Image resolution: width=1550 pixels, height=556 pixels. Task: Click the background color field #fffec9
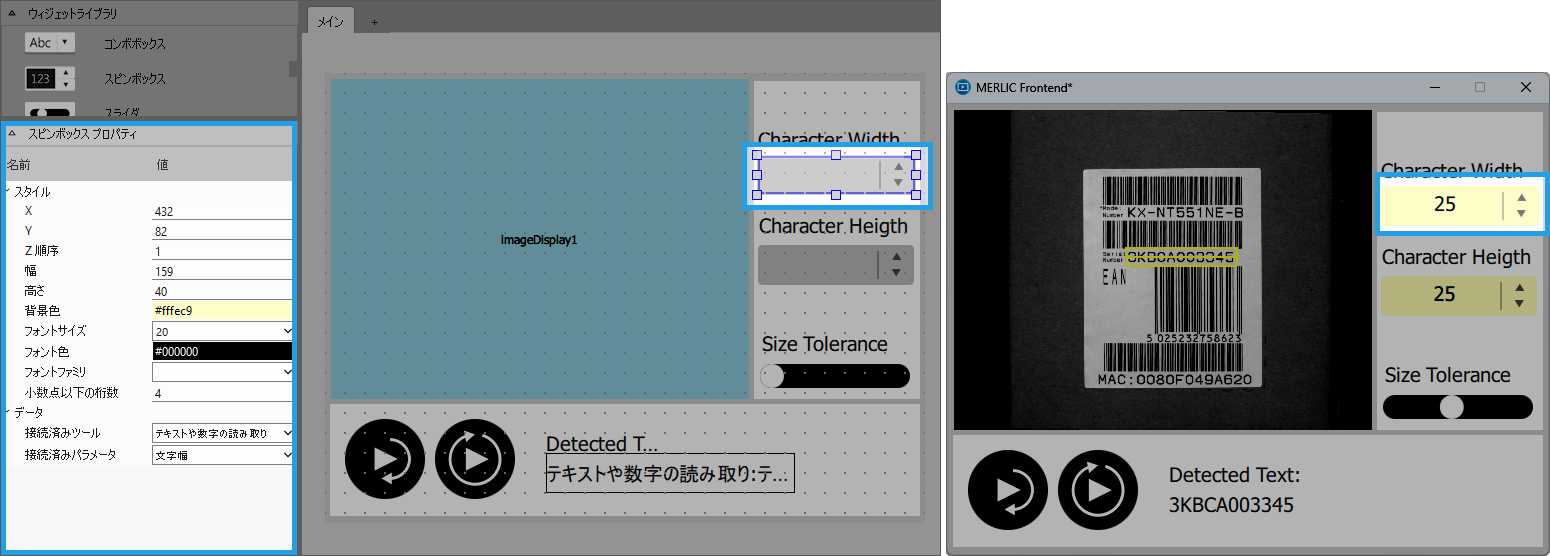point(222,311)
